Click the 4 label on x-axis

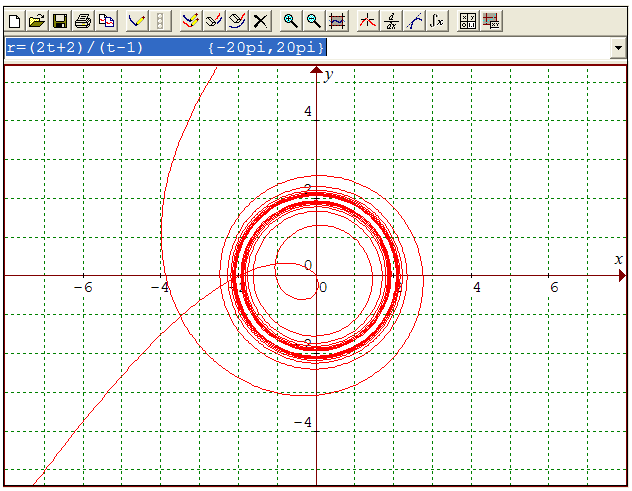[x=477, y=287]
